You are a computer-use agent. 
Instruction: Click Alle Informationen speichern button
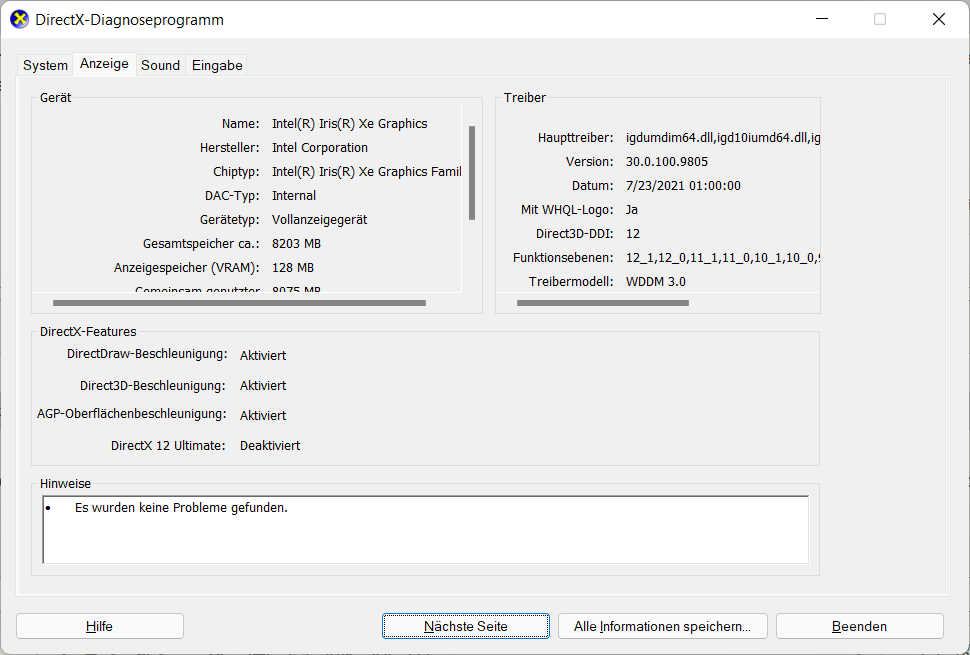[x=663, y=626]
